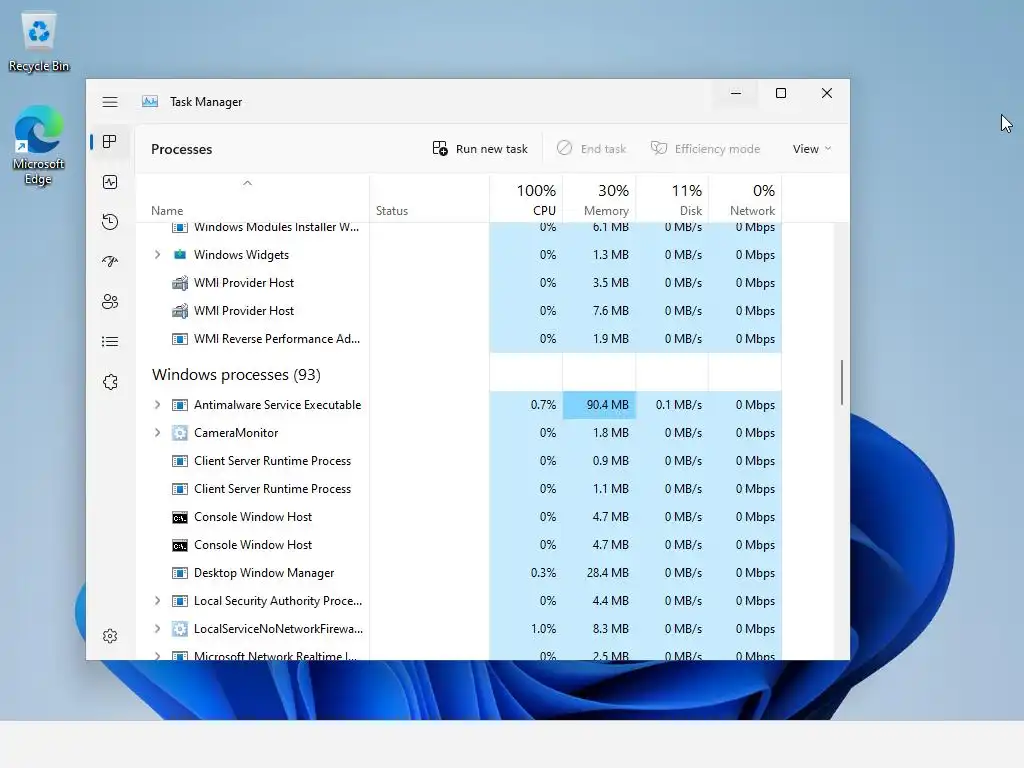Click the CameraMonitor gear icon

click(x=180, y=433)
